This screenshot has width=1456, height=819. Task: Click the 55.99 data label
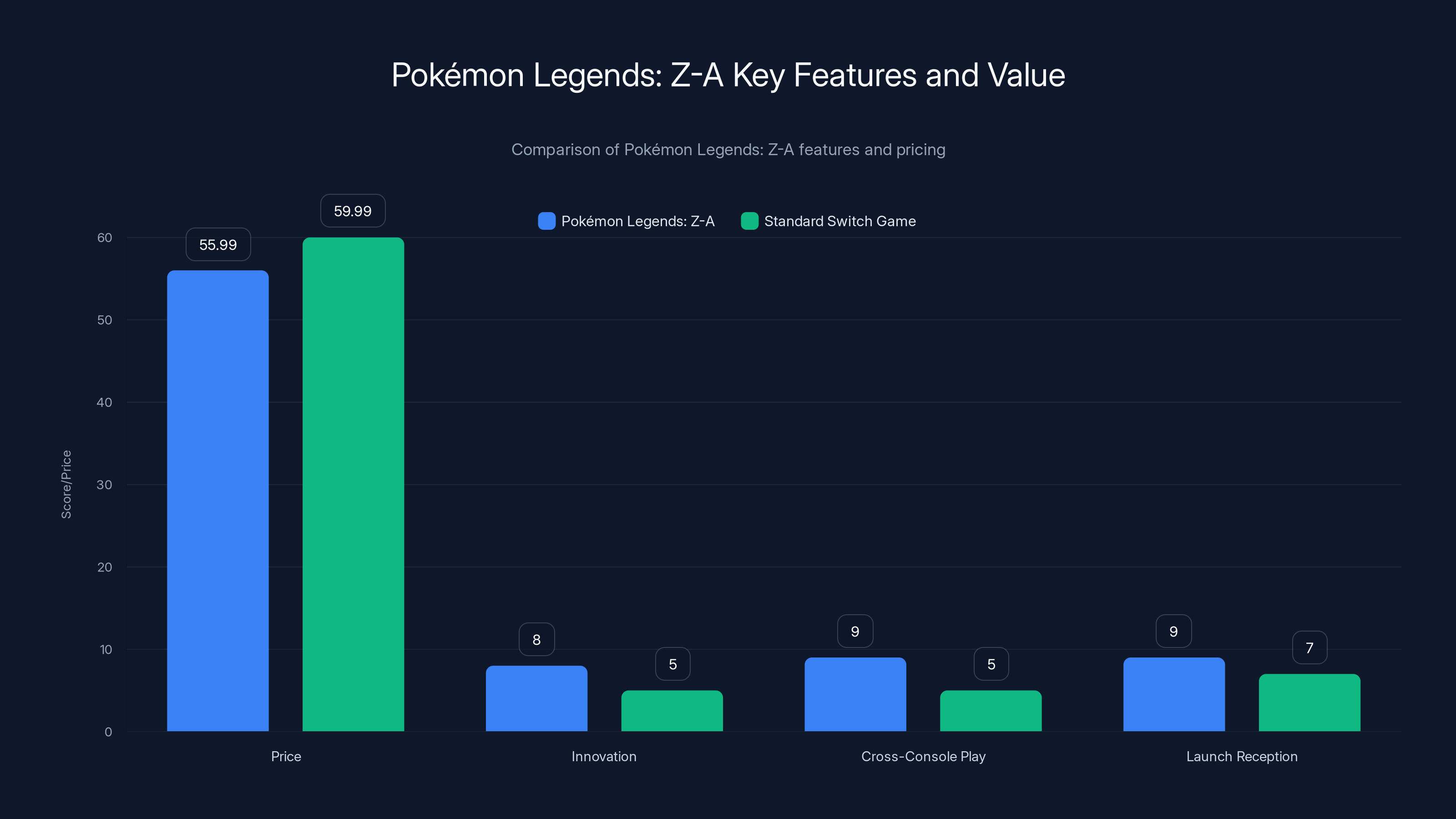[217, 244]
